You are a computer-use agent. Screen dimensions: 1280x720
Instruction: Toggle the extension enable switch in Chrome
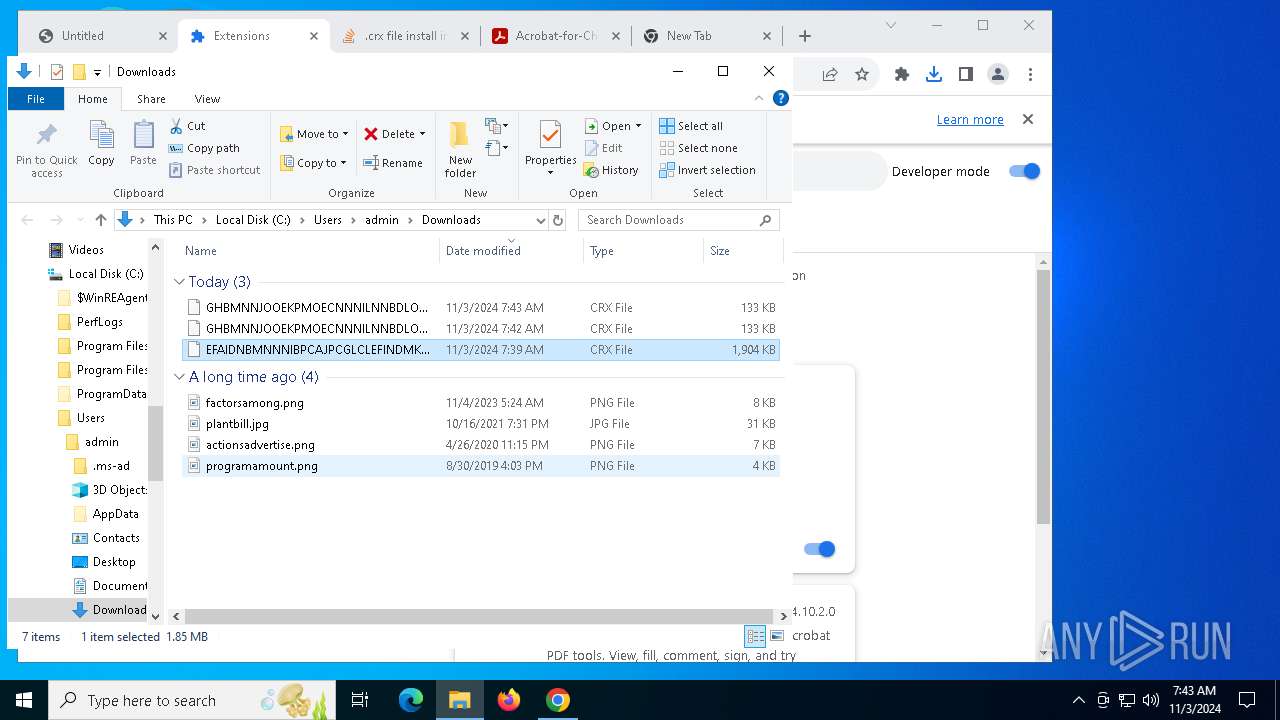pyautogui.click(x=819, y=549)
